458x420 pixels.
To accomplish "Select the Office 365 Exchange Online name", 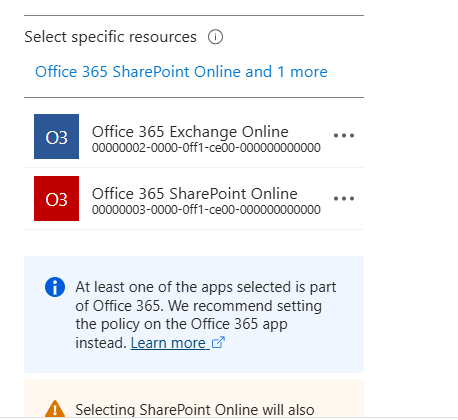I will pyautogui.click(x=190, y=132).
